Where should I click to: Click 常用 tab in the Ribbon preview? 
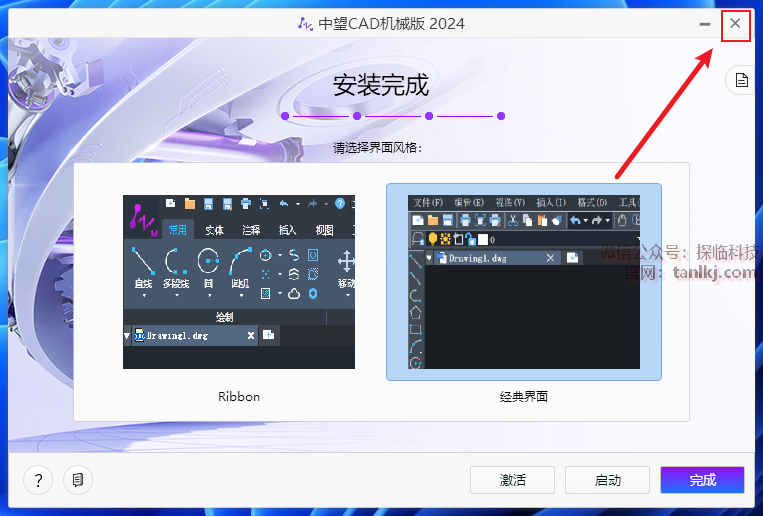[x=177, y=229]
